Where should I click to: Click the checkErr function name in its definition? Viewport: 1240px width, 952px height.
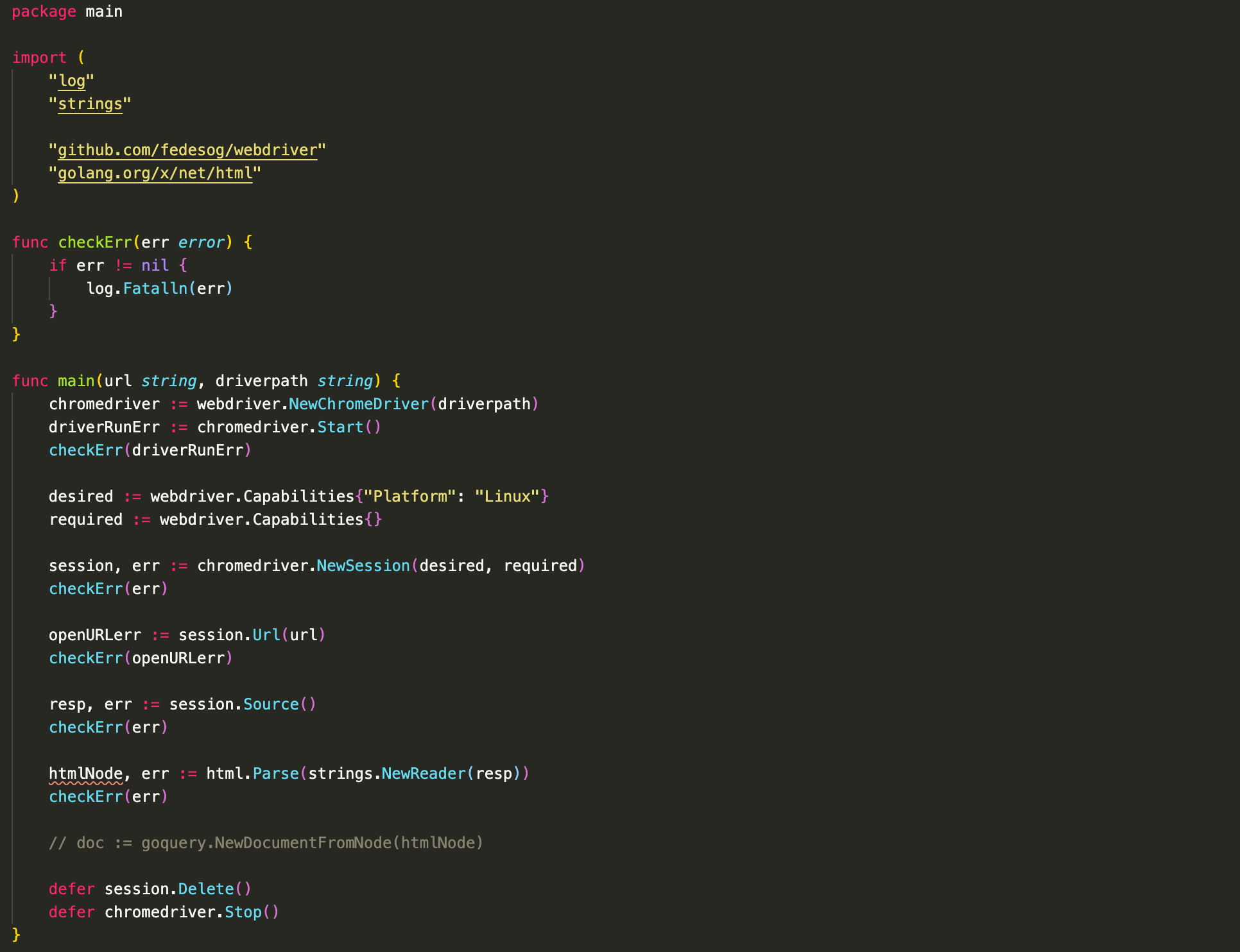tap(94, 242)
